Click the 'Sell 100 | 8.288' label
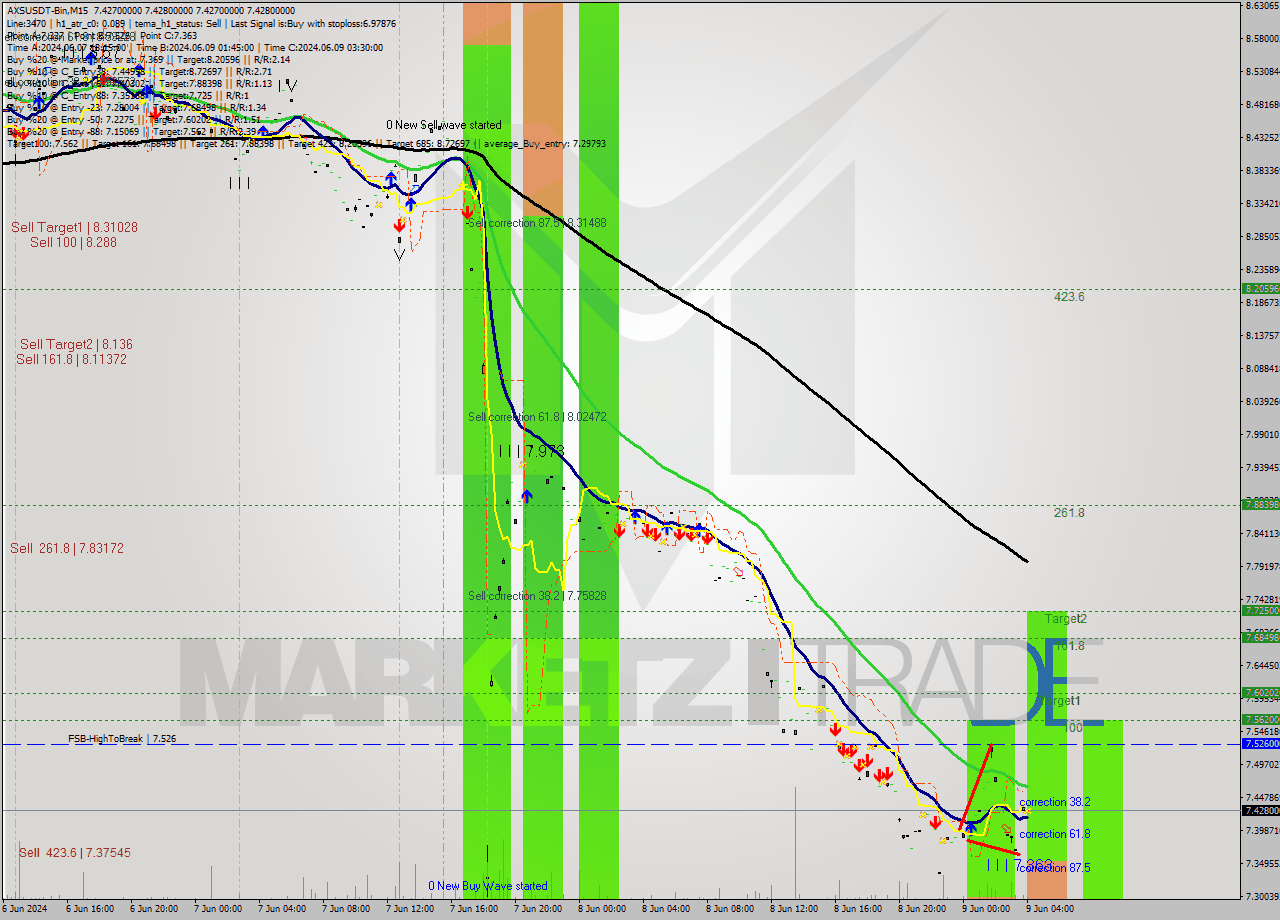 click(73, 242)
